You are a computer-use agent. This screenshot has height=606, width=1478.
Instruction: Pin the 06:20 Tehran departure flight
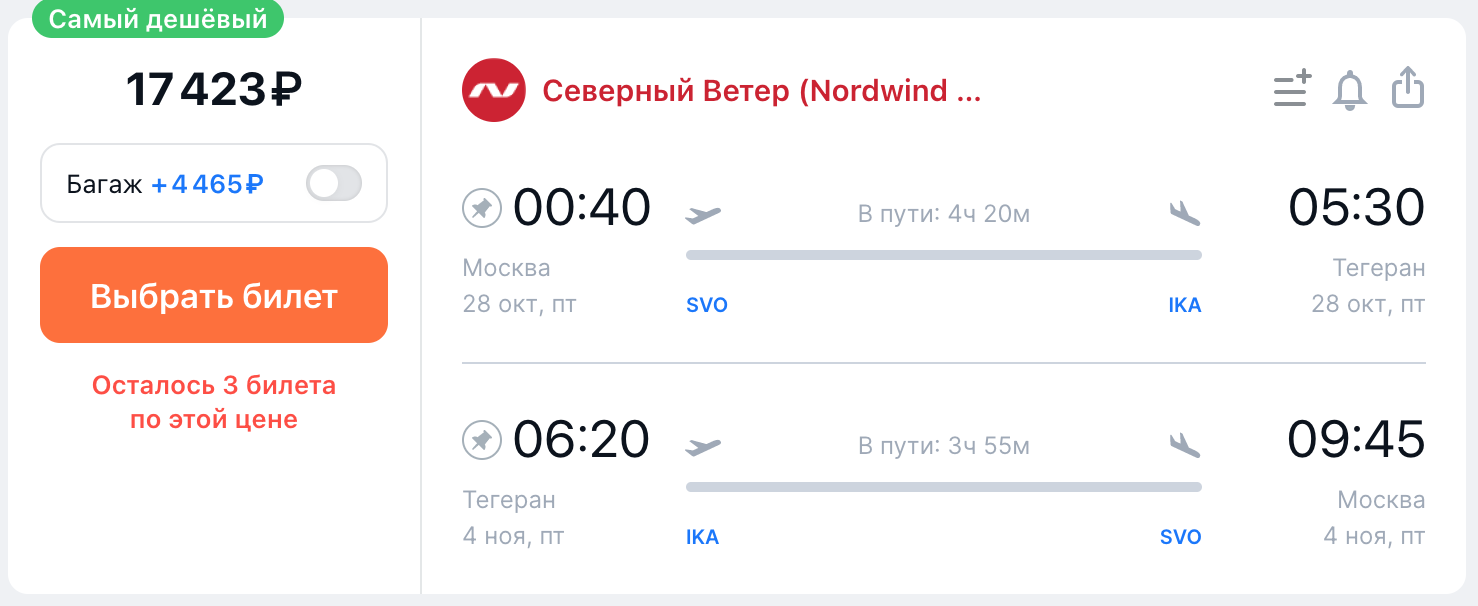click(x=481, y=440)
